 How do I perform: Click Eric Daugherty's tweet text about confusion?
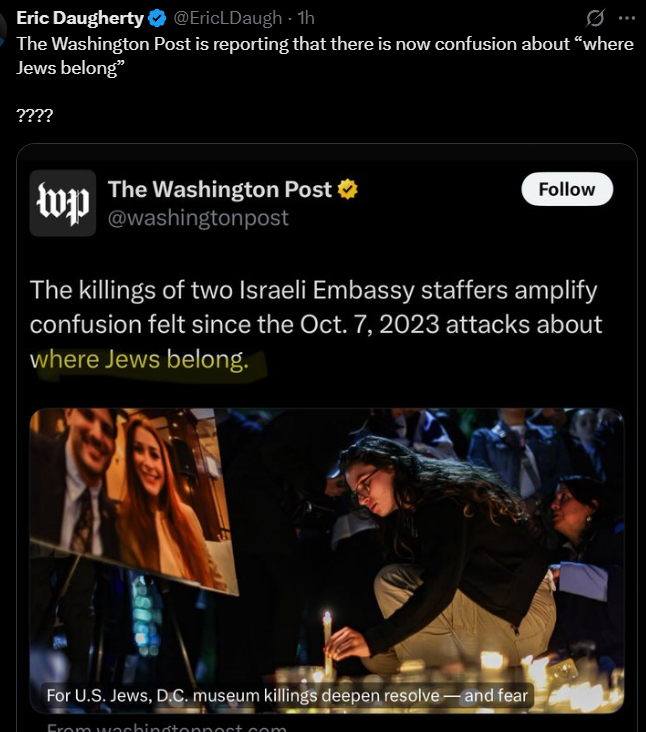click(325, 56)
